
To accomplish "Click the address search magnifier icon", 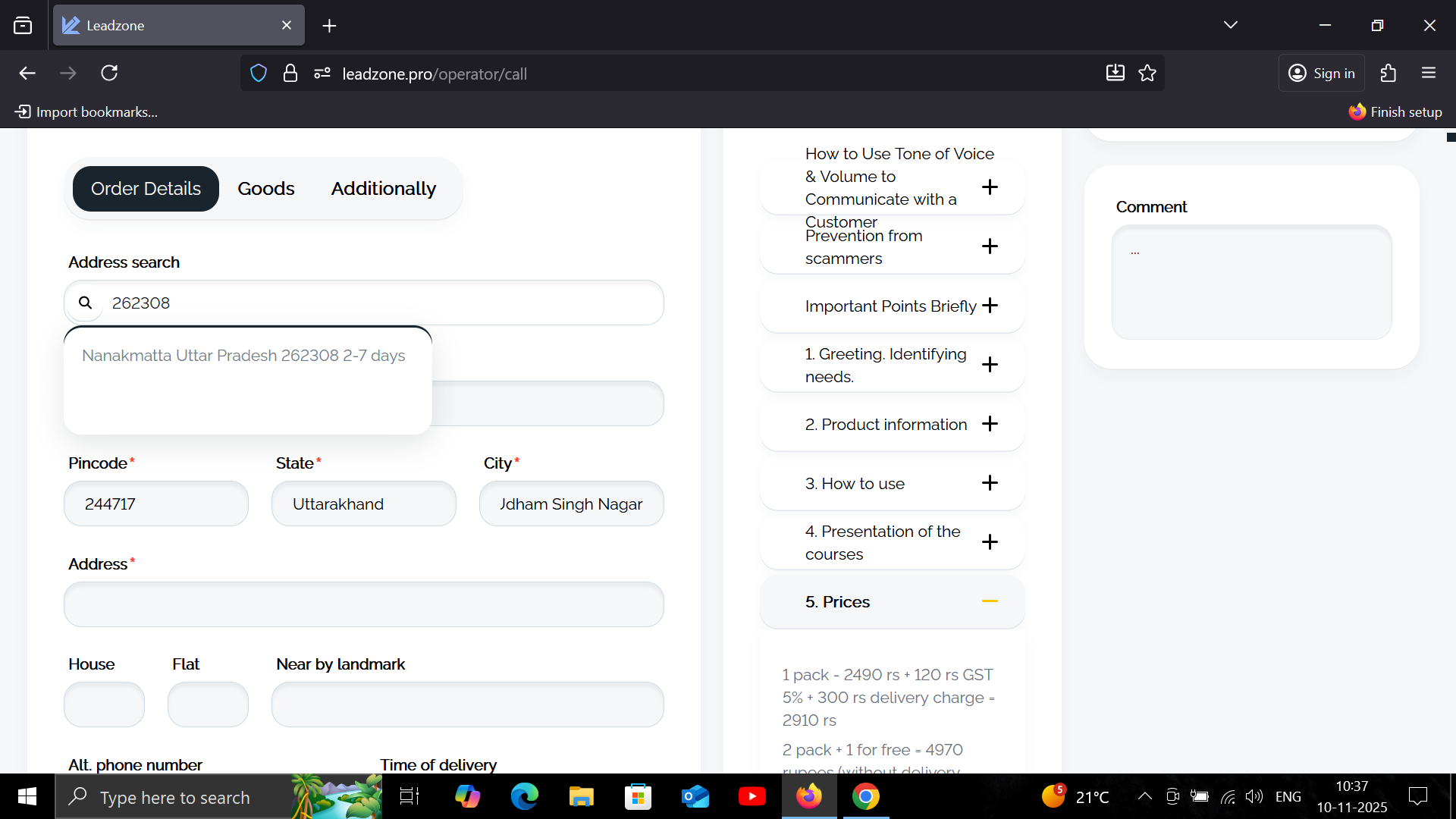I will [86, 303].
